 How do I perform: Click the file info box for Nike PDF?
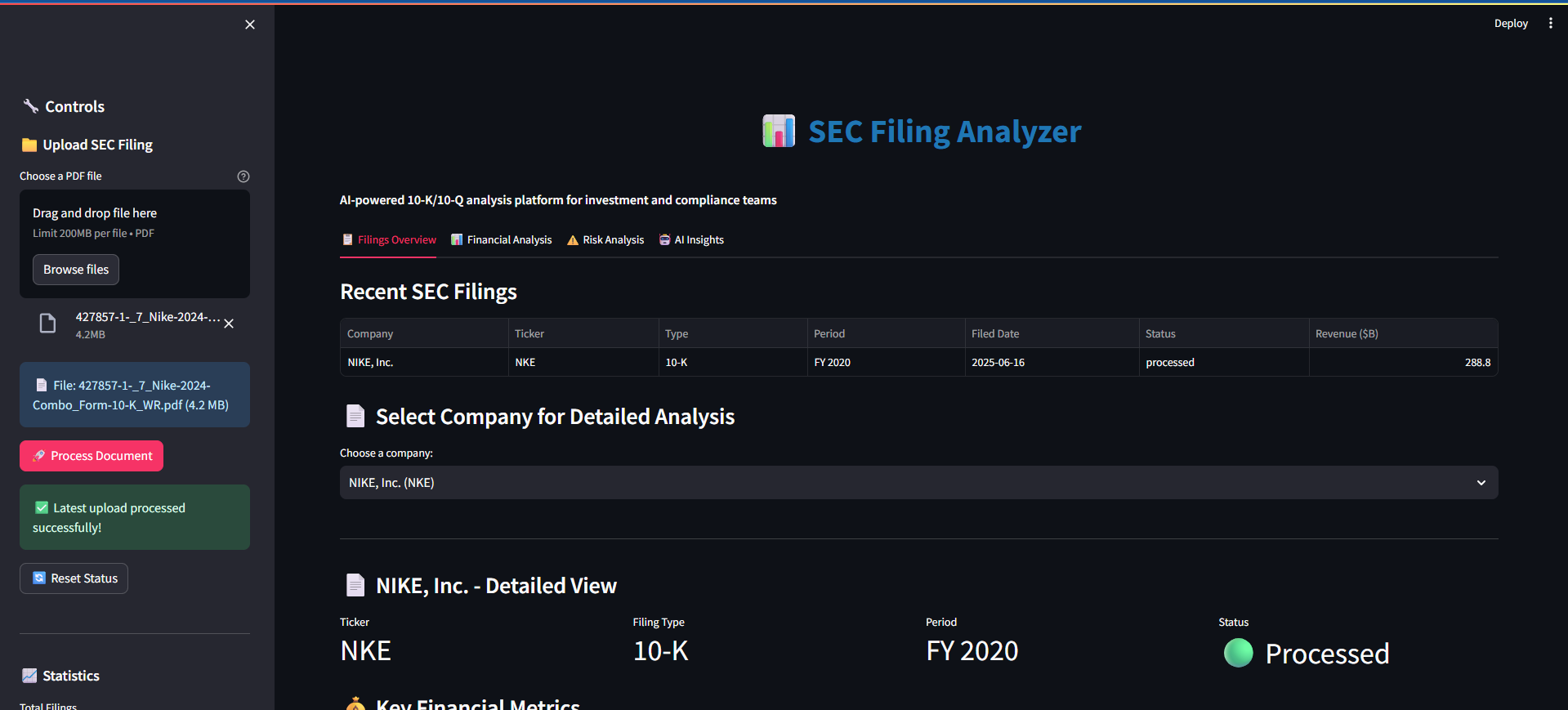tap(135, 395)
